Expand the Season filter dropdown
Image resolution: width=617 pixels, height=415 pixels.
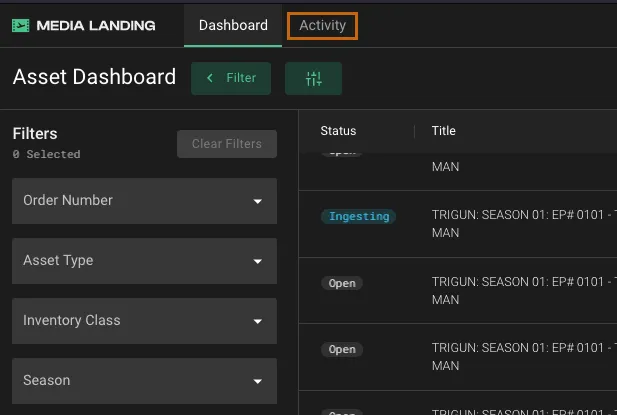pos(144,381)
